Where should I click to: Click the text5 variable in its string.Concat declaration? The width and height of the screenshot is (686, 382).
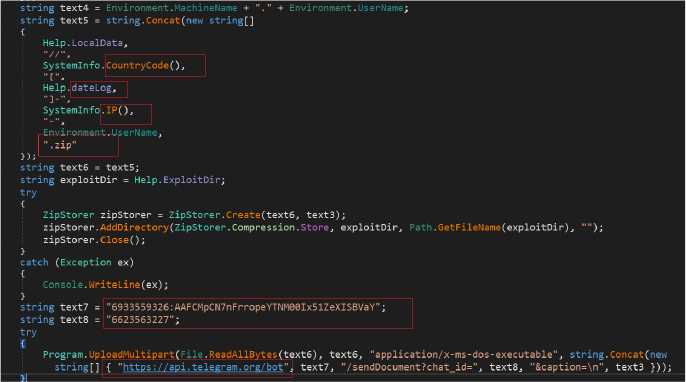coord(74,21)
